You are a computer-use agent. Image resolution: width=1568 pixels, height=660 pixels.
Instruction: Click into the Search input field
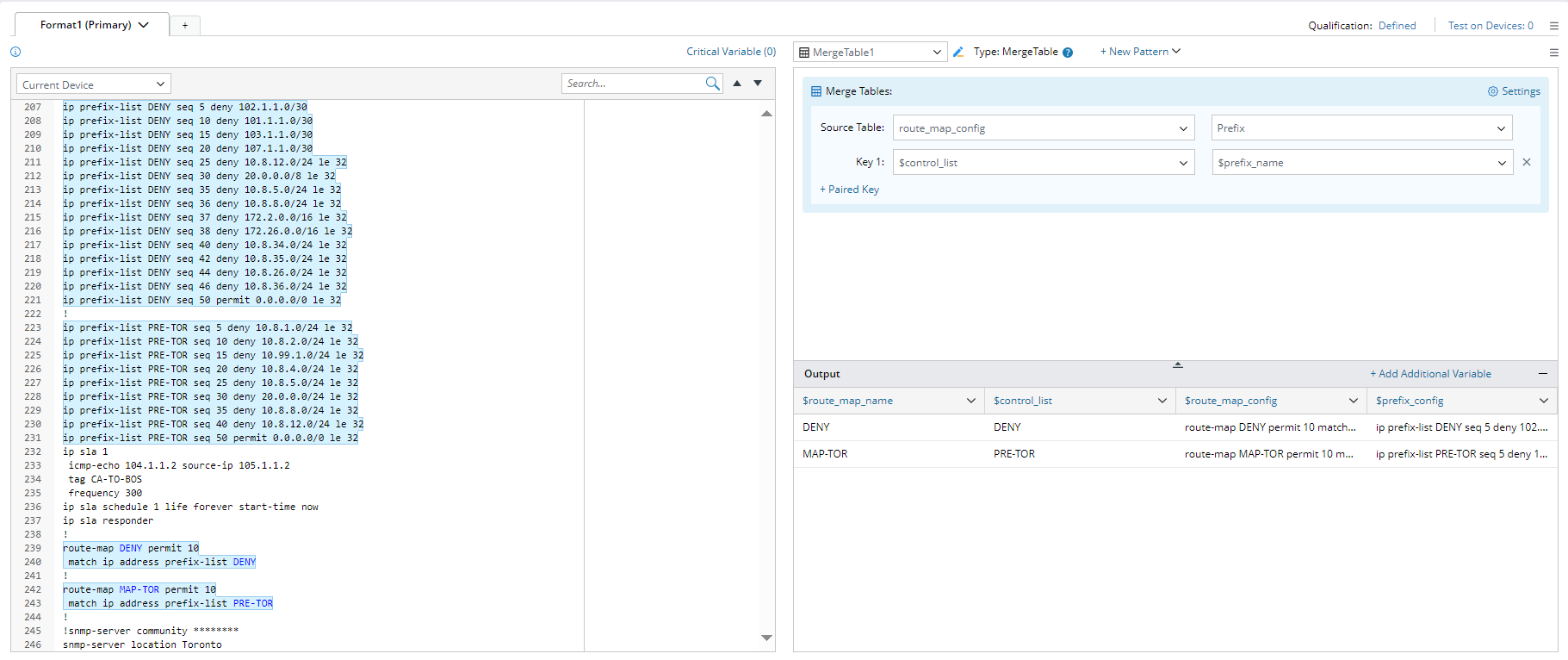pyautogui.click(x=633, y=84)
